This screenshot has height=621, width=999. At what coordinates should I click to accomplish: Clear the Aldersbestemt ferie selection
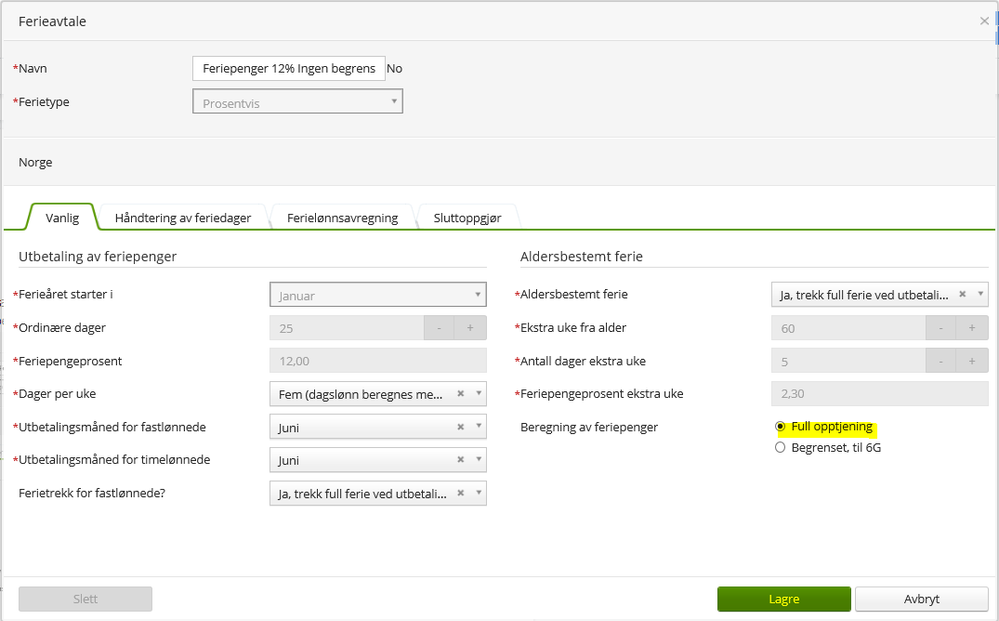tap(962, 295)
